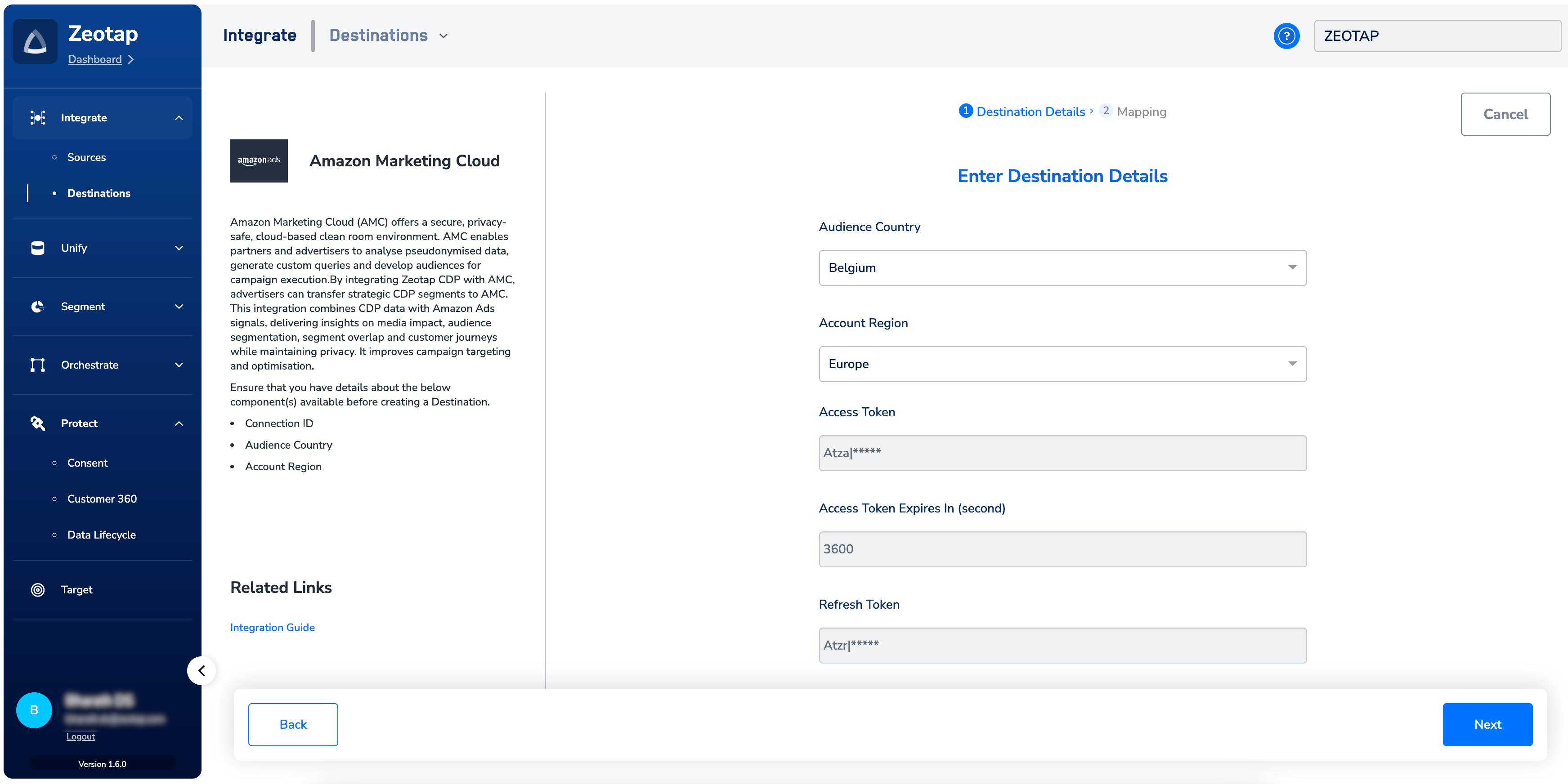The height and width of the screenshot is (784, 1568).
Task: Click the Protect shield icon
Action: point(38,423)
